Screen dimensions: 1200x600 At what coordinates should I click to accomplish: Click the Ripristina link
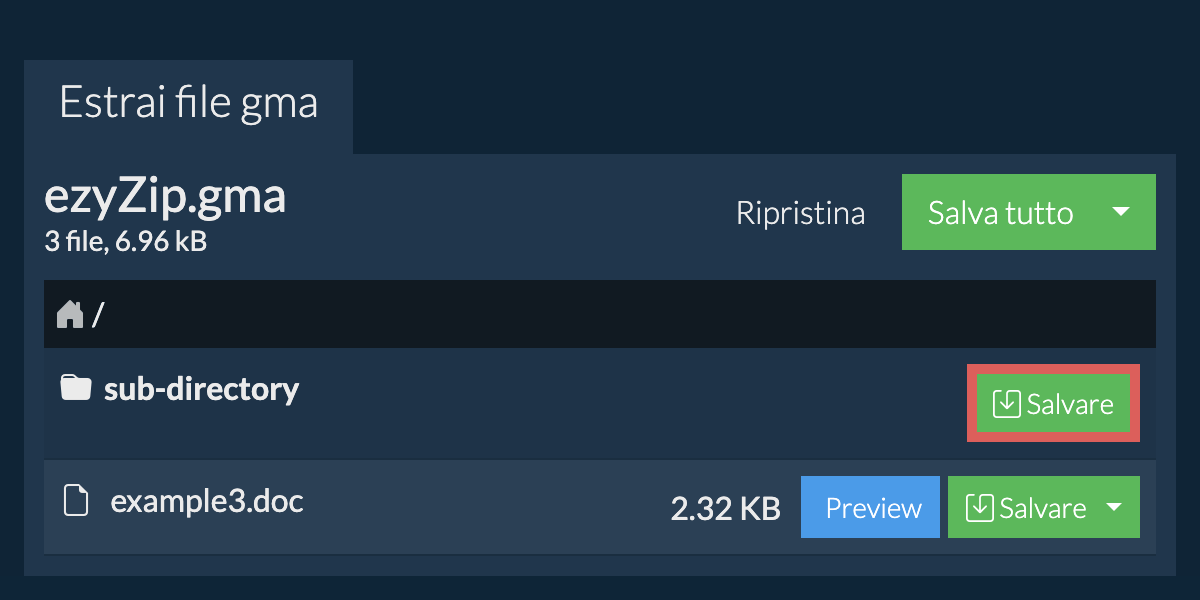point(800,213)
